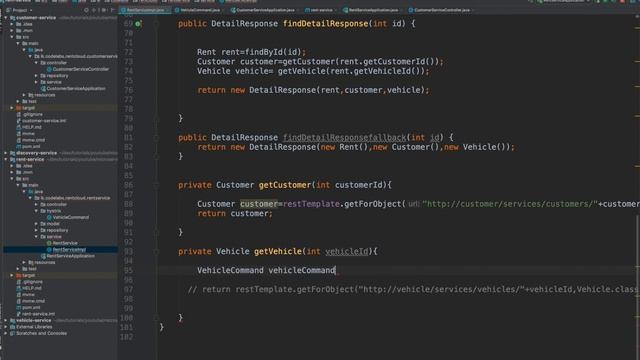Open VehicleCommand class in project tree
Screen dimensions: 640x360
pyautogui.click(x=67, y=217)
